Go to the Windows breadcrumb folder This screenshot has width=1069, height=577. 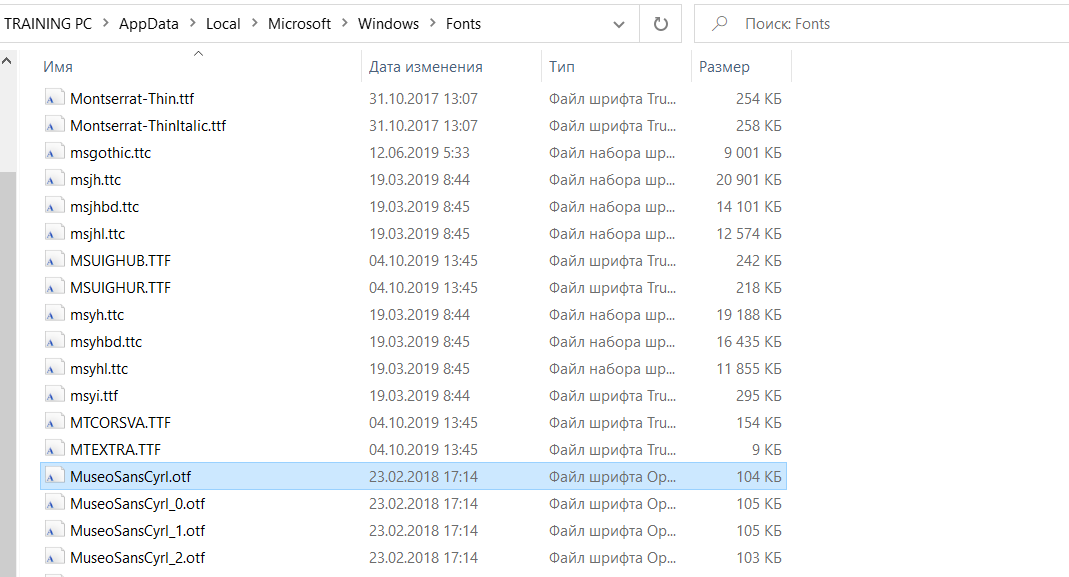pos(389,24)
